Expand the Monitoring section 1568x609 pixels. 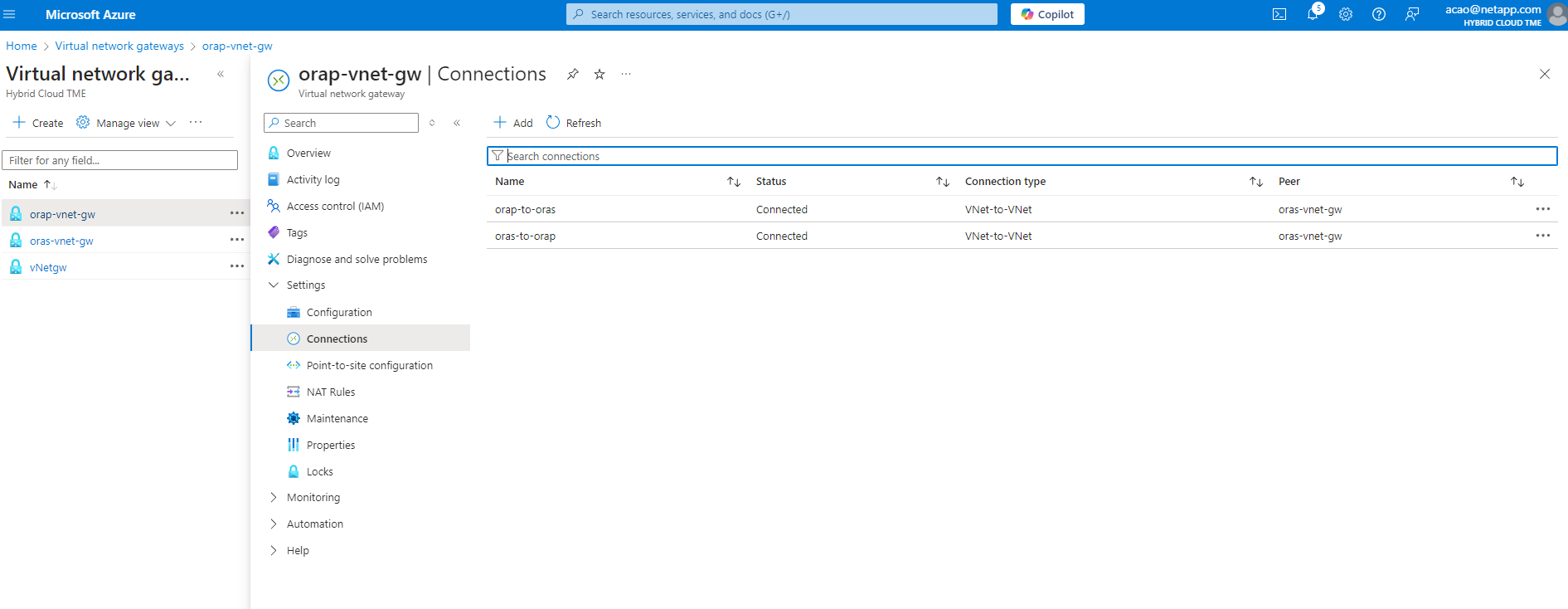tap(274, 498)
